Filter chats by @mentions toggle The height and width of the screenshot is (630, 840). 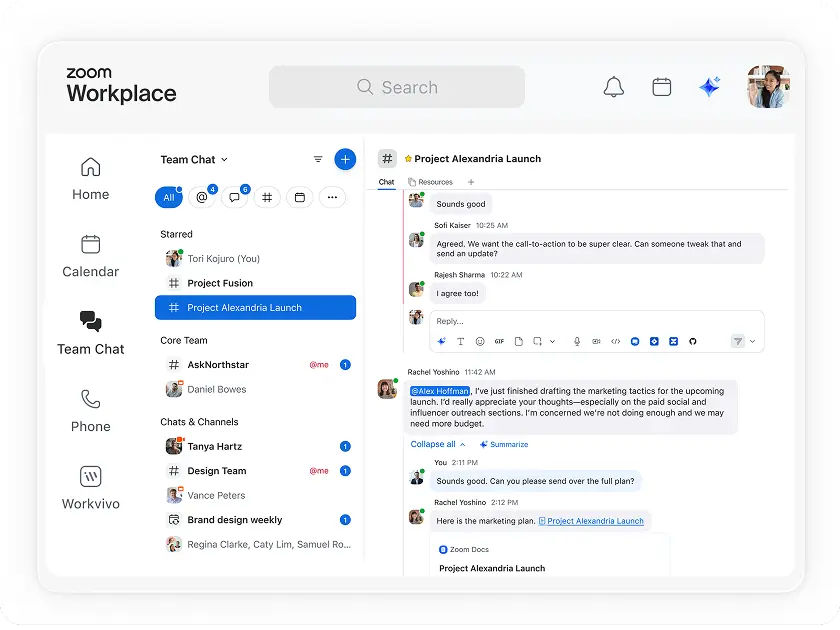pos(201,197)
